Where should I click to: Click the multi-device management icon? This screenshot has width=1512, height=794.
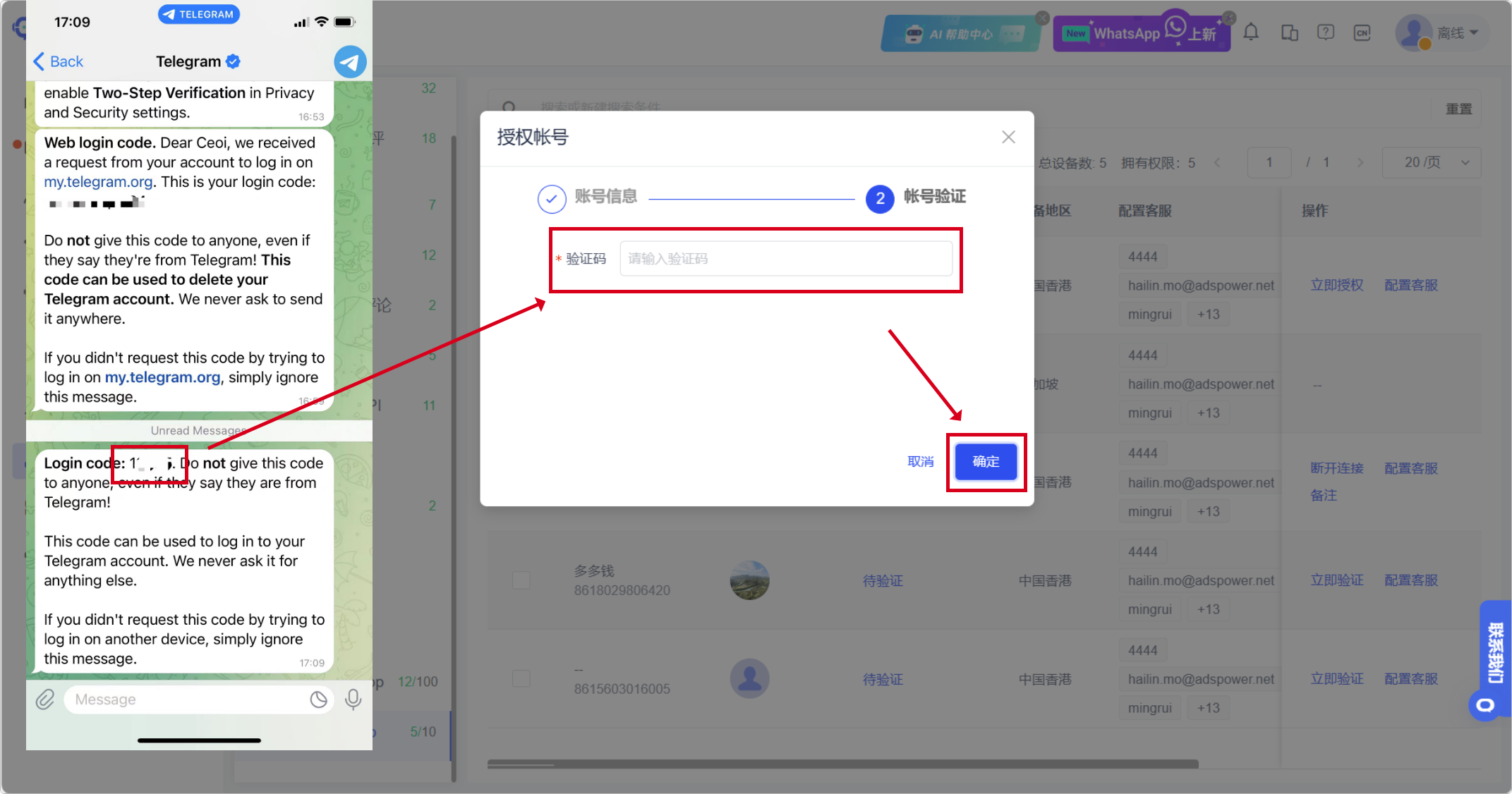pyautogui.click(x=1290, y=32)
